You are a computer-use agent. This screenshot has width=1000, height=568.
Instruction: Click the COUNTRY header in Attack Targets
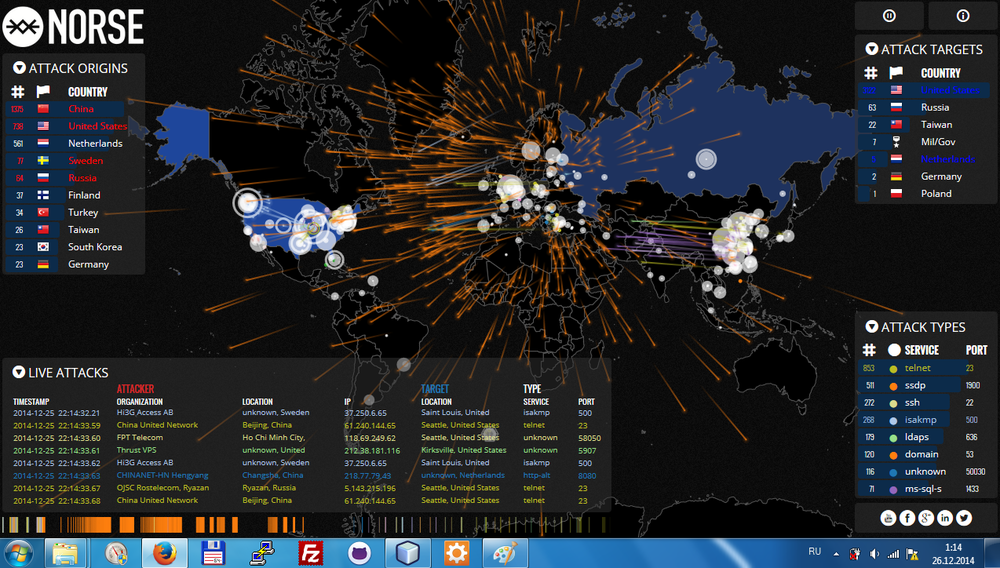coord(940,73)
